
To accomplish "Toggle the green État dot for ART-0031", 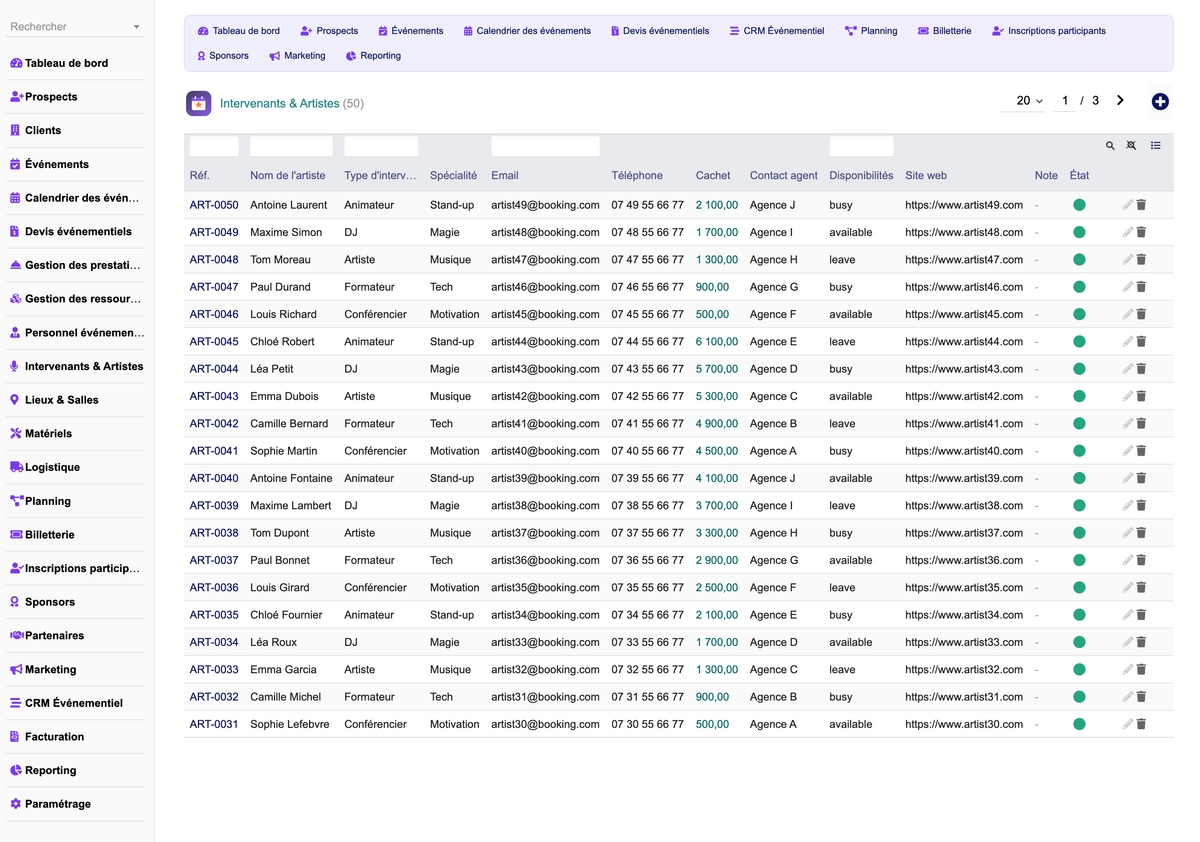I will (x=1079, y=724).
